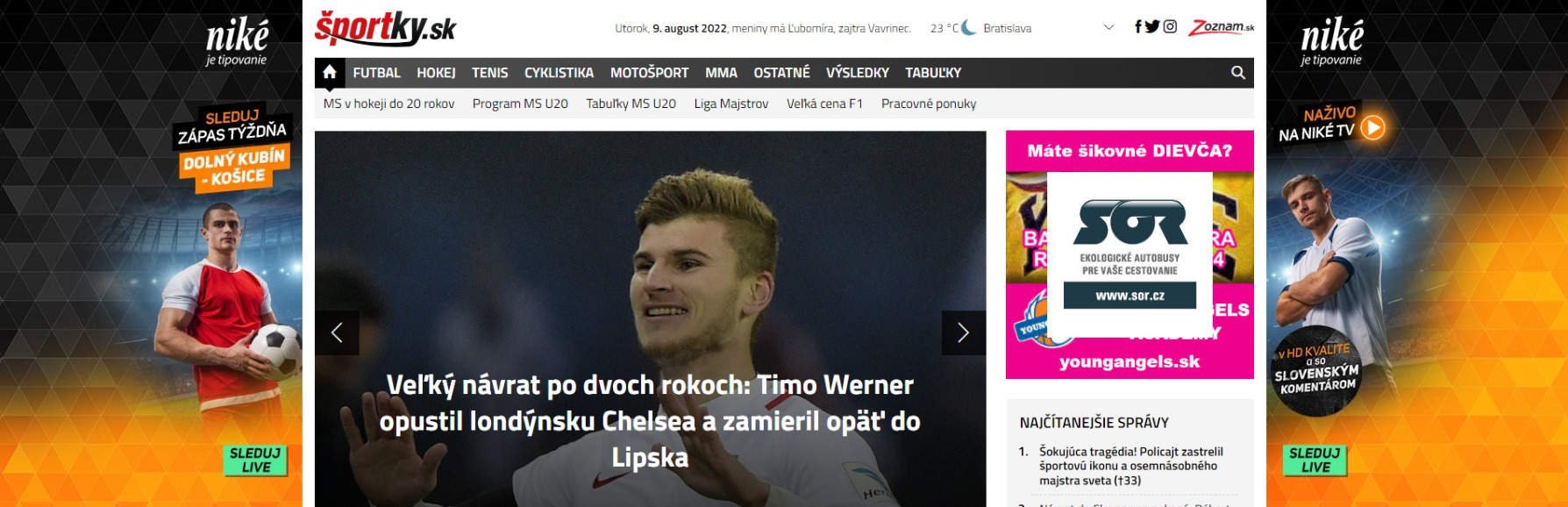Screen dimensions: 1568x507
Task: Show the previous slide with left arrow
Action: tap(337, 332)
